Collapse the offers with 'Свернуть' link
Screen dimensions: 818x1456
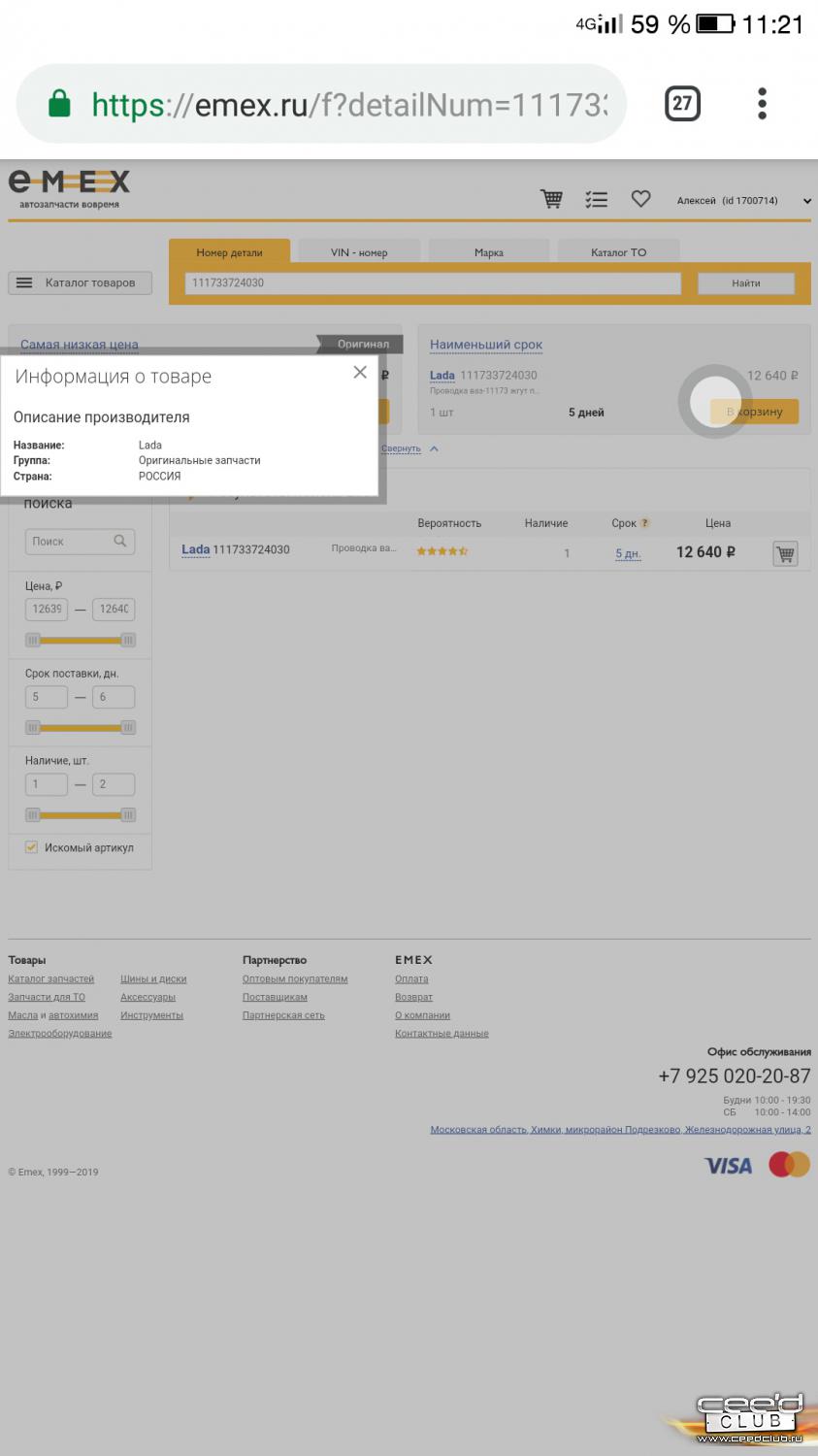pos(402,448)
